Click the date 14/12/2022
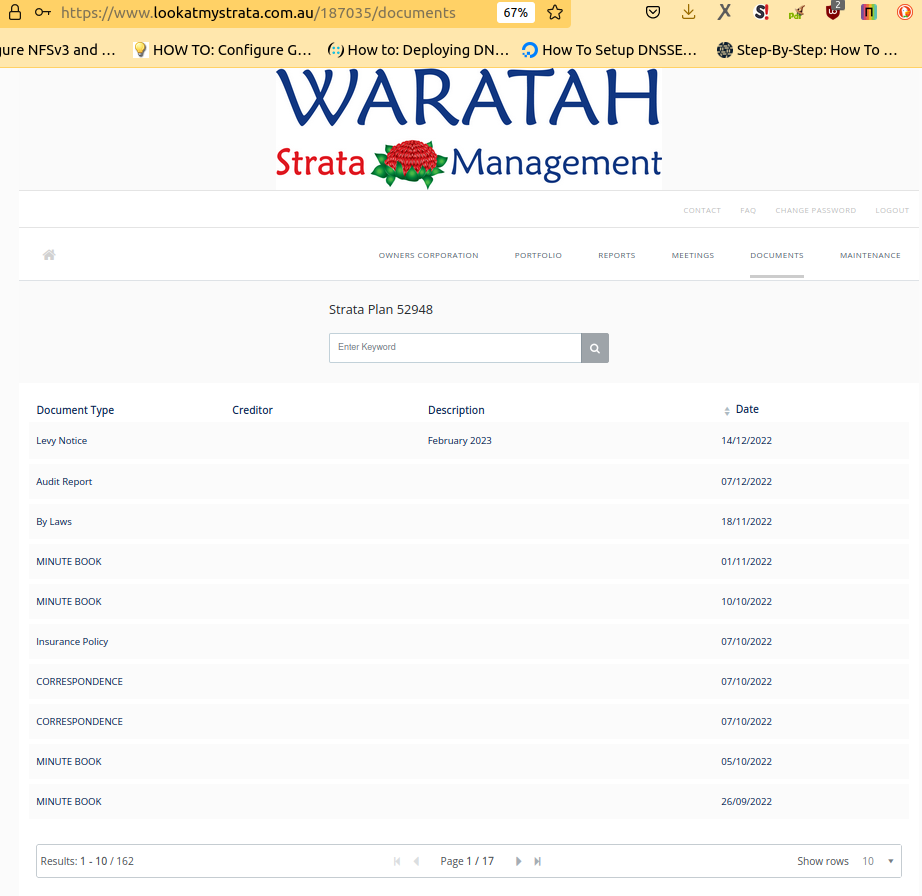The image size is (922, 896). pos(747,441)
